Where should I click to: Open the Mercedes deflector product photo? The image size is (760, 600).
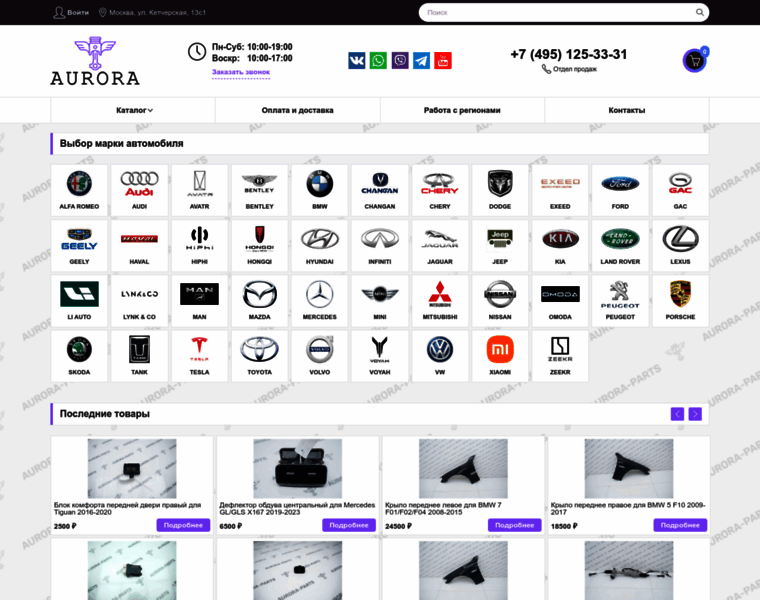tap(298, 469)
